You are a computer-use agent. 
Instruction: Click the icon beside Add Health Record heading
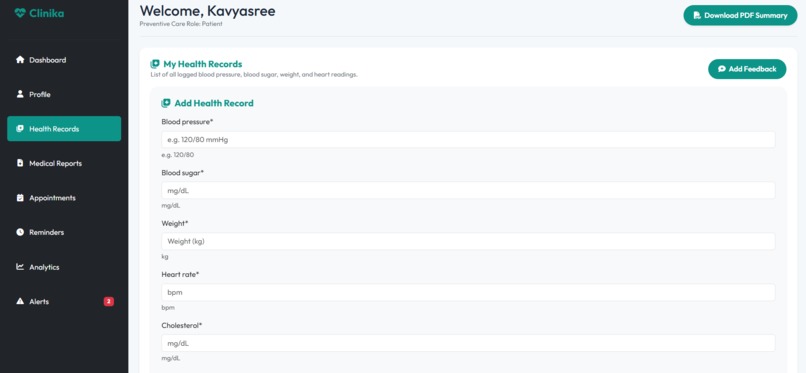(x=166, y=103)
